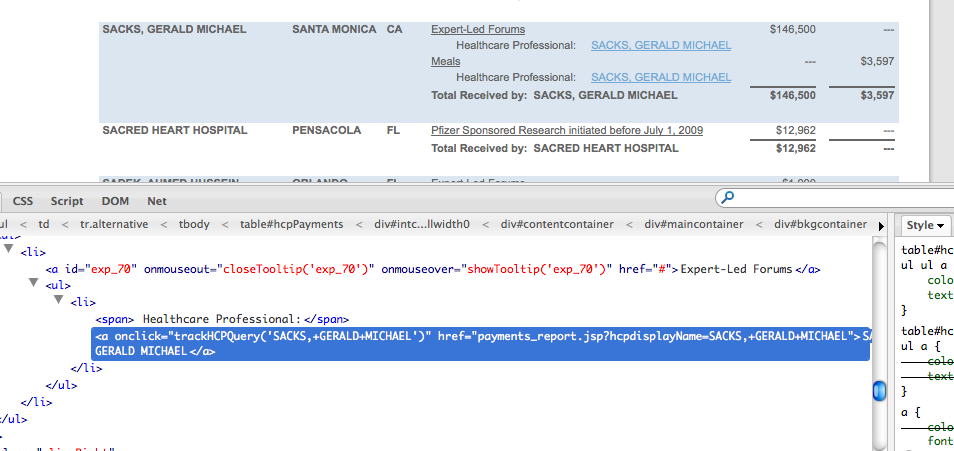Viewport: 954px width, 451px height.
Task: Click the closeTooltip('exp_70') attribute value
Action: [294, 269]
